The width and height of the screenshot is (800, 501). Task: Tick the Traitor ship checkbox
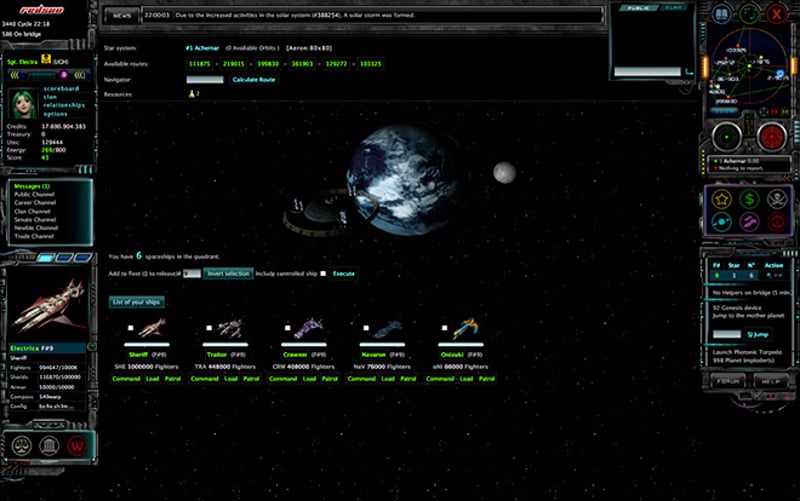pyautogui.click(x=209, y=328)
